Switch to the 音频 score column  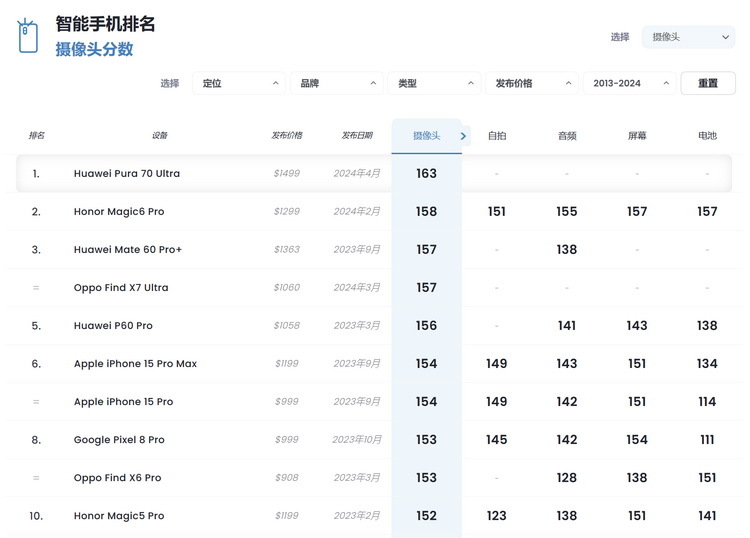[567, 136]
